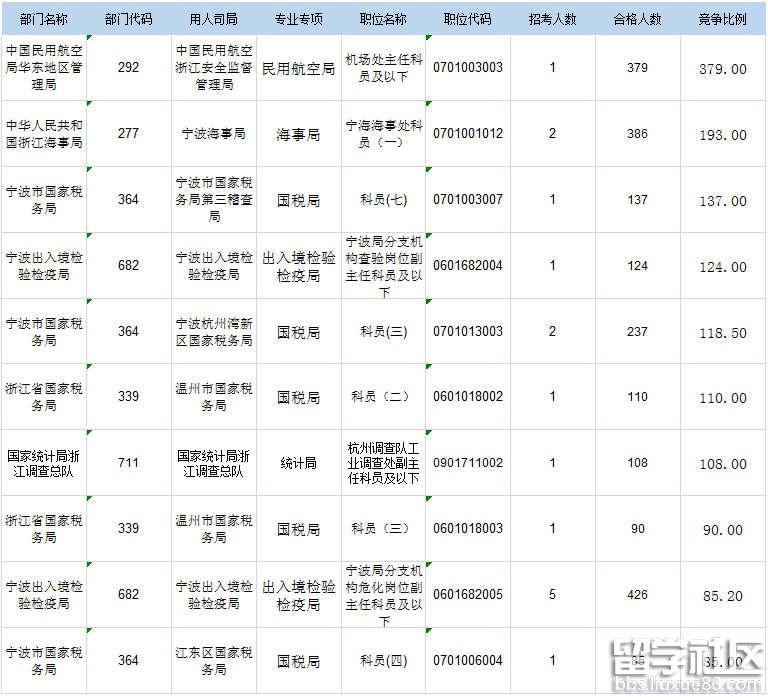Select position code 0701001012 cell
This screenshot has height=696, width=768.
pos(468,134)
